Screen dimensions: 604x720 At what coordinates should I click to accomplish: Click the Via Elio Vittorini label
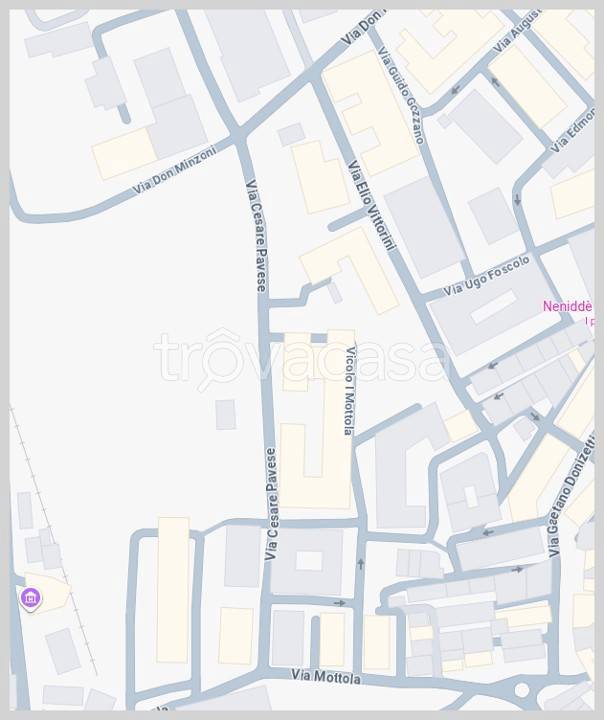click(371, 205)
